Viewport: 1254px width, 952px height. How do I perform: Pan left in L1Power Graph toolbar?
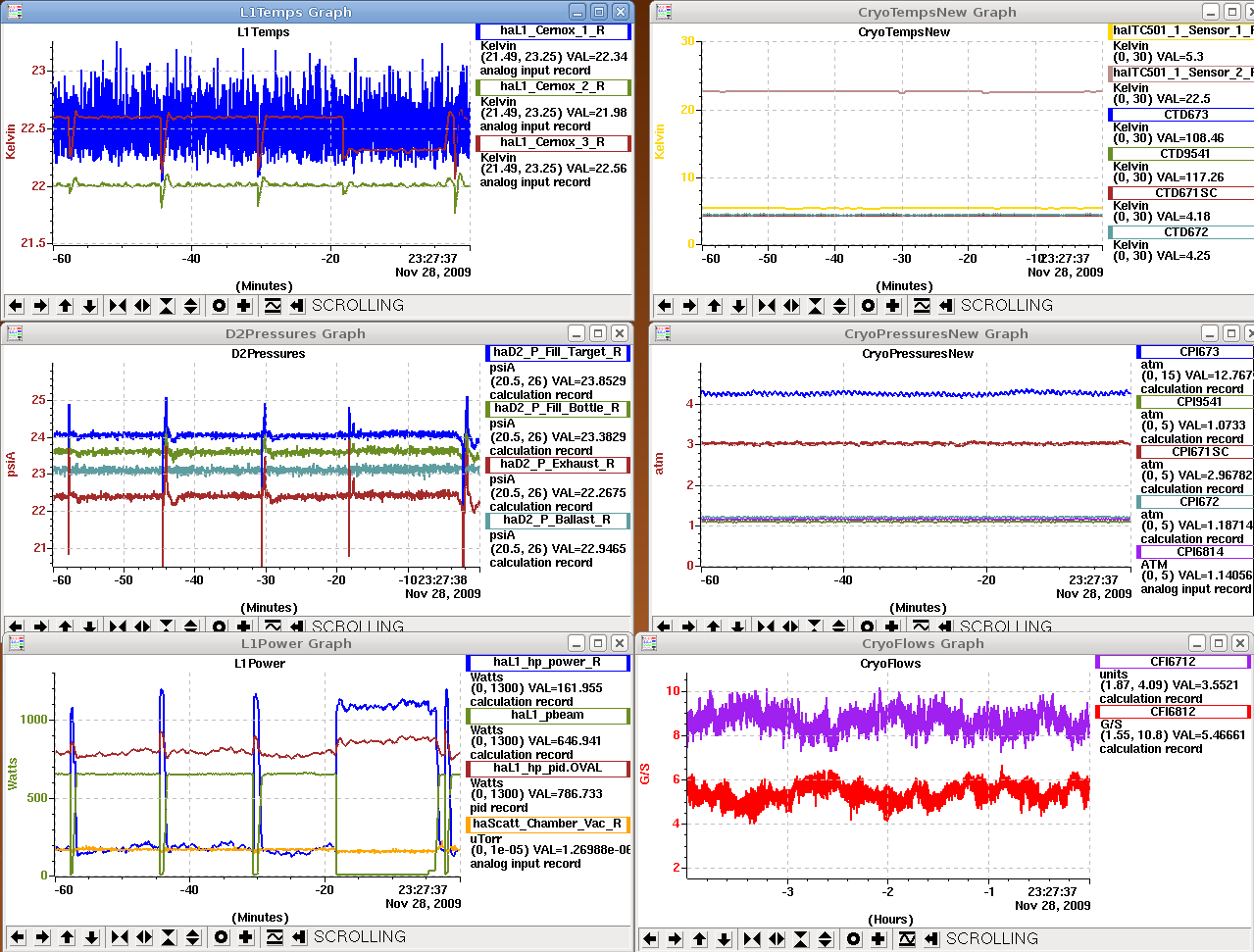pos(18,937)
